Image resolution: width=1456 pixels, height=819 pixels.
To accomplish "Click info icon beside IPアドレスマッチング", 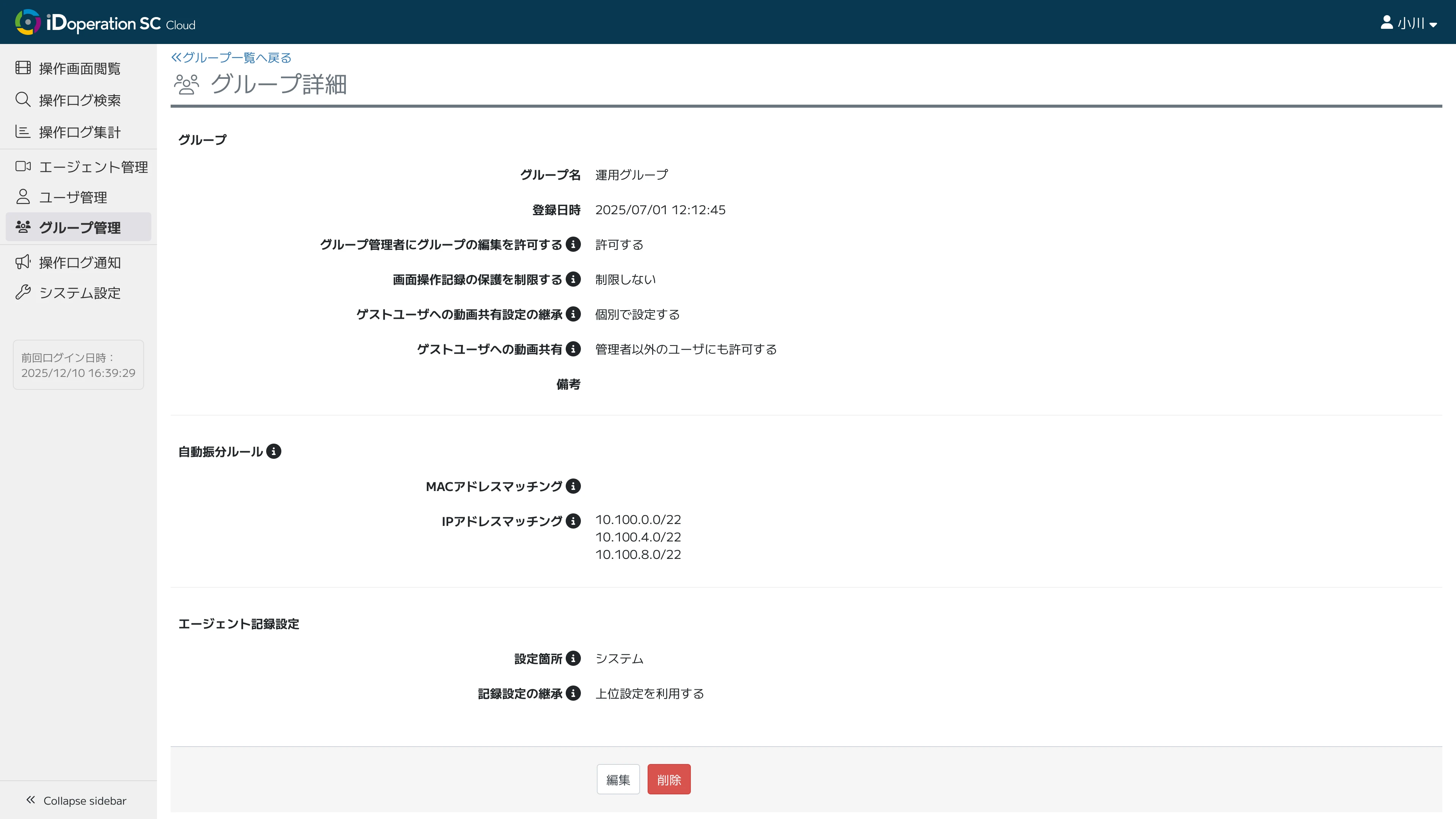I will (573, 521).
